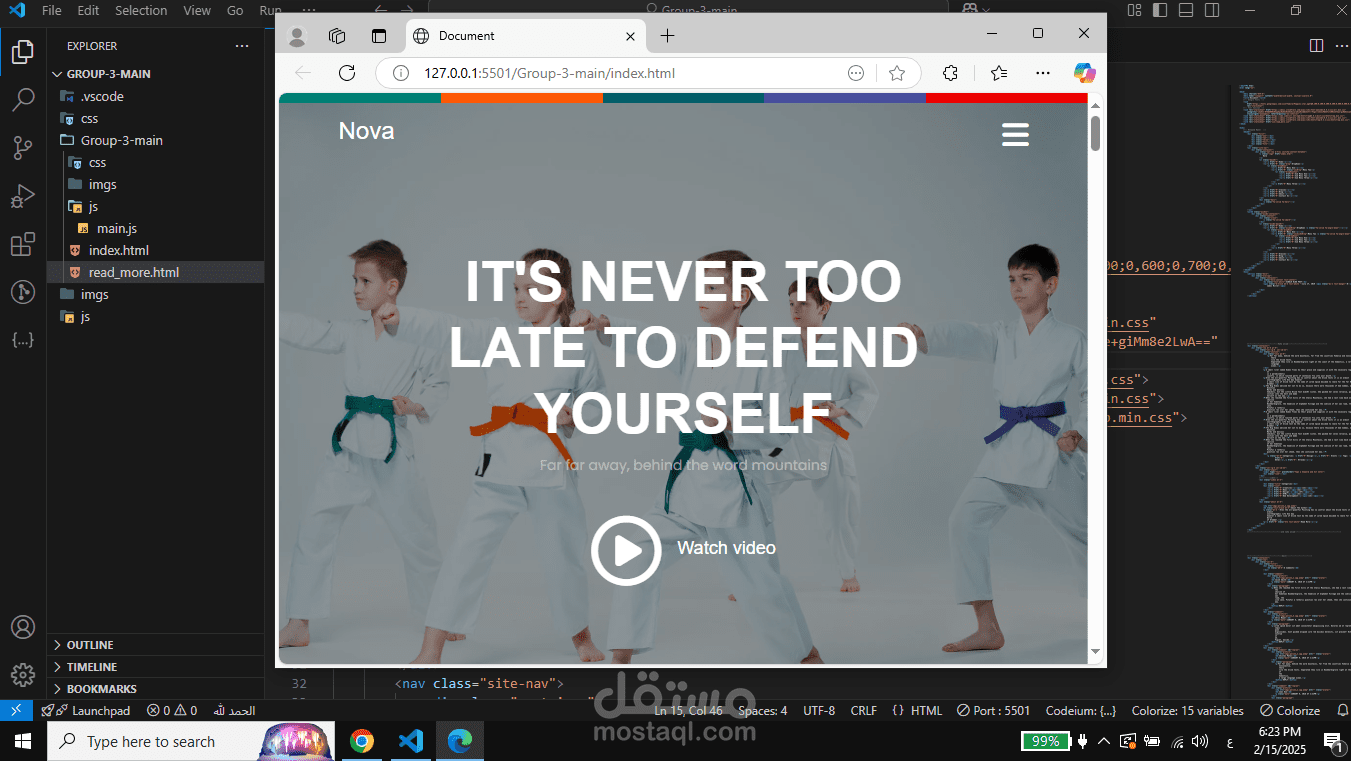Open the Nova hamburger navigation menu

point(1015,134)
